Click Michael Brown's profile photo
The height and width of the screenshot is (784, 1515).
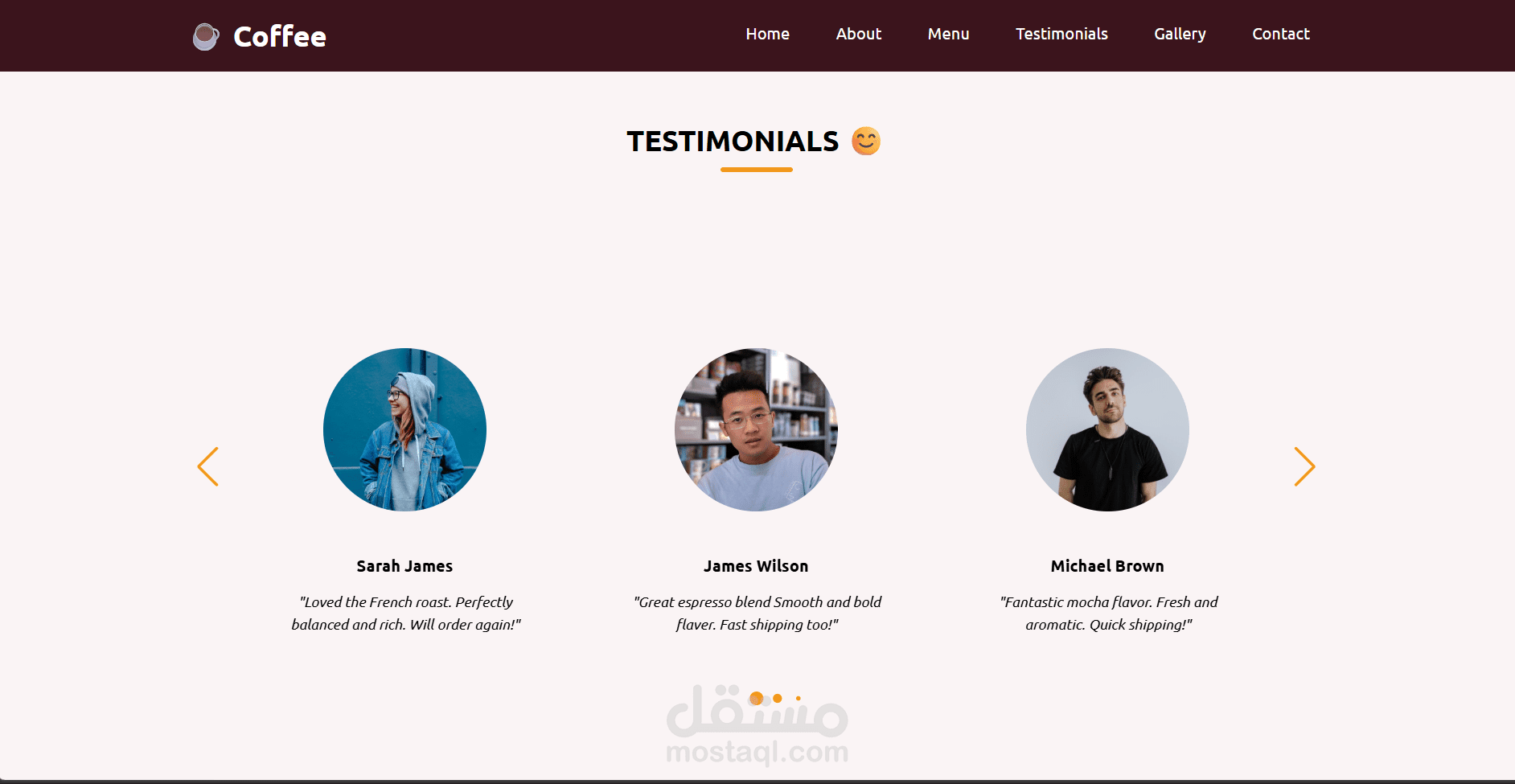coord(1107,429)
